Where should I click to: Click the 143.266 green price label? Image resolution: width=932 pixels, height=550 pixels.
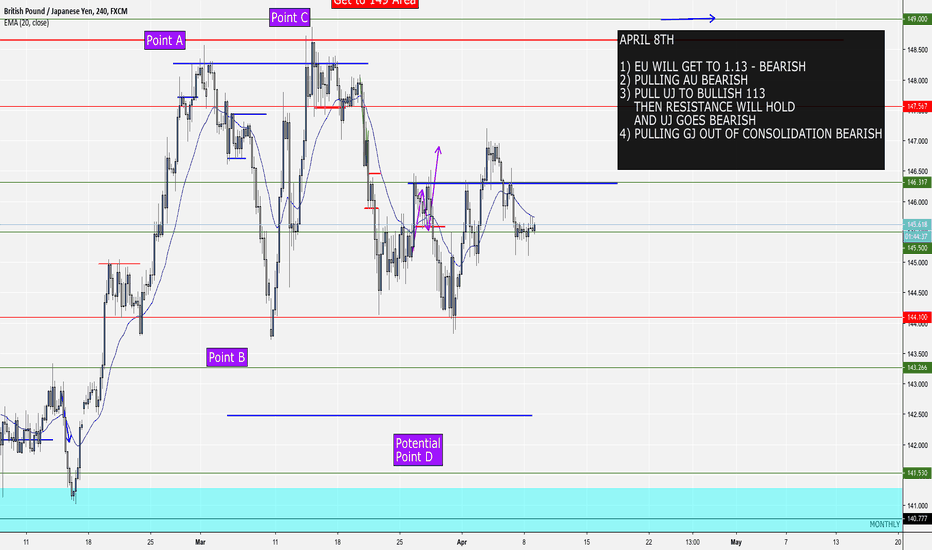917,367
